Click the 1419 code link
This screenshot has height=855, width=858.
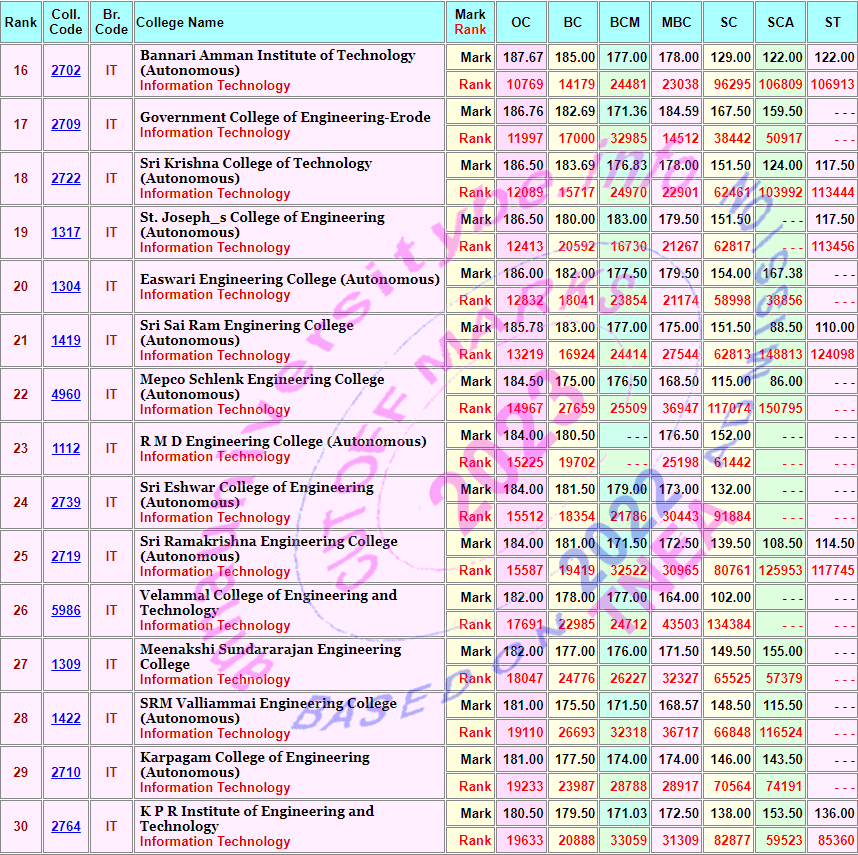pyautogui.click(x=66, y=341)
